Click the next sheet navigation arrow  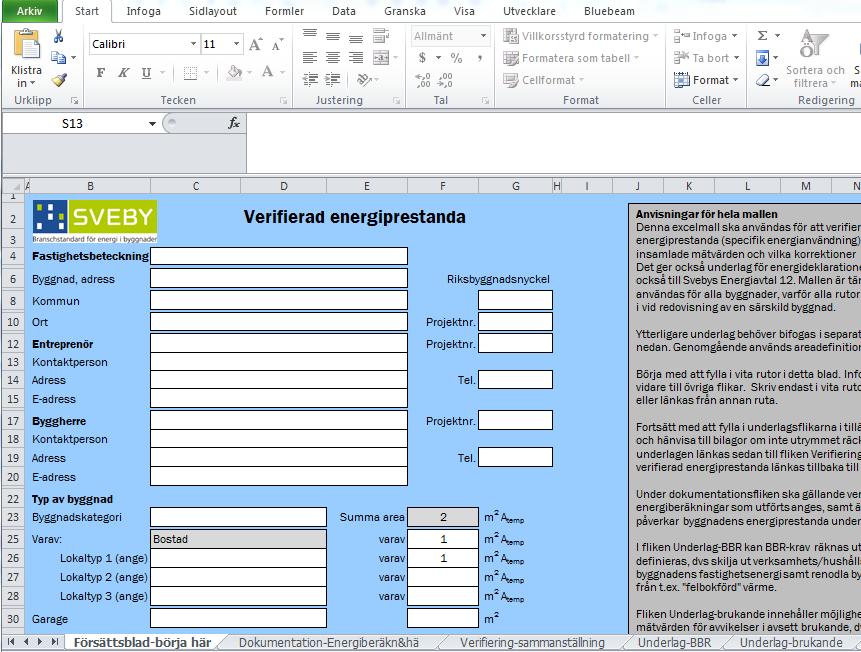[39, 642]
